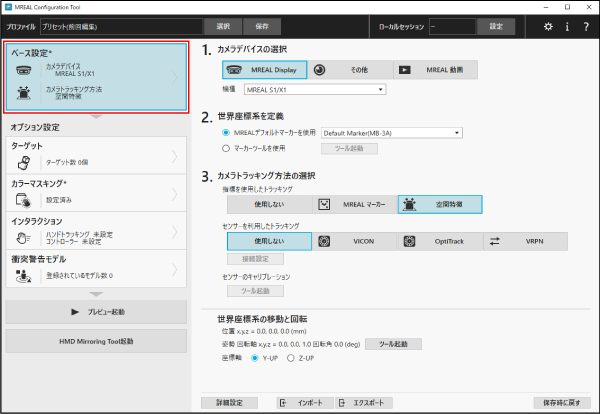
Task: Select 使用しない under sensor tracking
Action: point(269,241)
